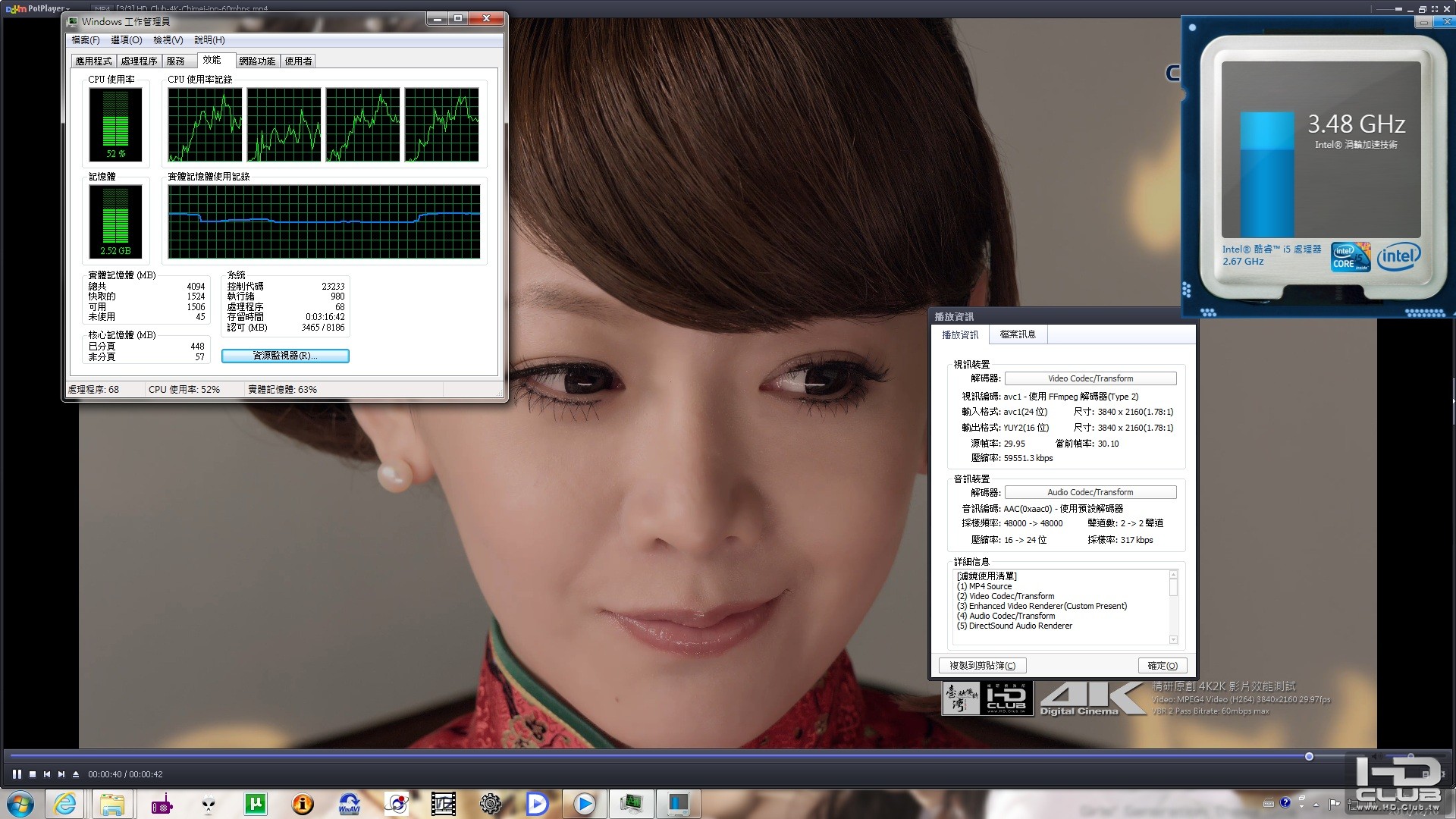Click the eject/open file icon

tap(76, 774)
